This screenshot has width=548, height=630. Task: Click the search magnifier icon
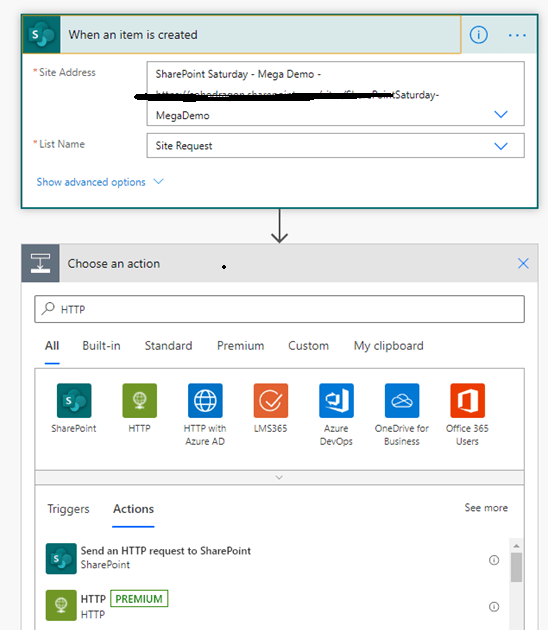point(48,308)
